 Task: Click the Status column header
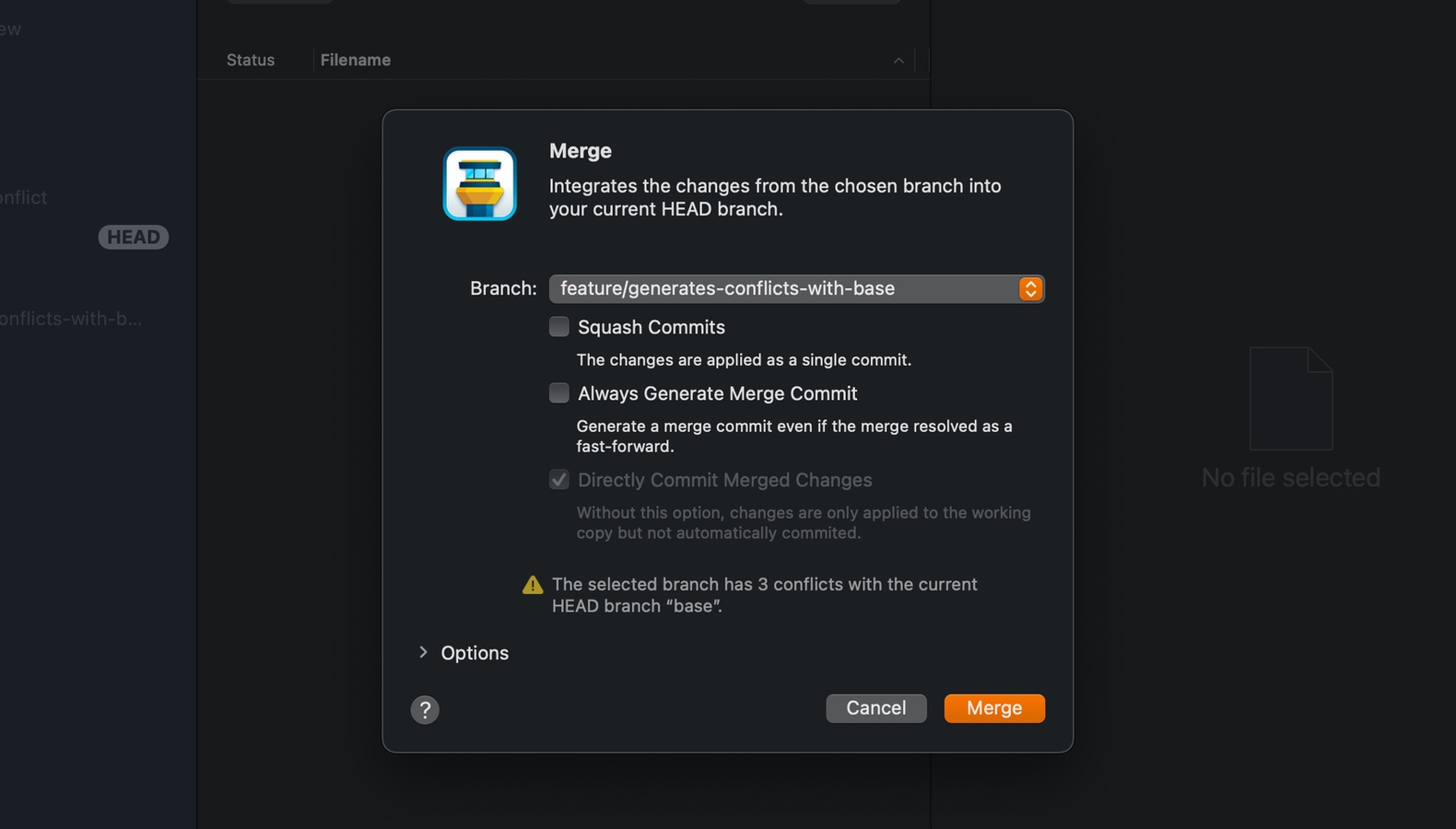click(x=250, y=60)
